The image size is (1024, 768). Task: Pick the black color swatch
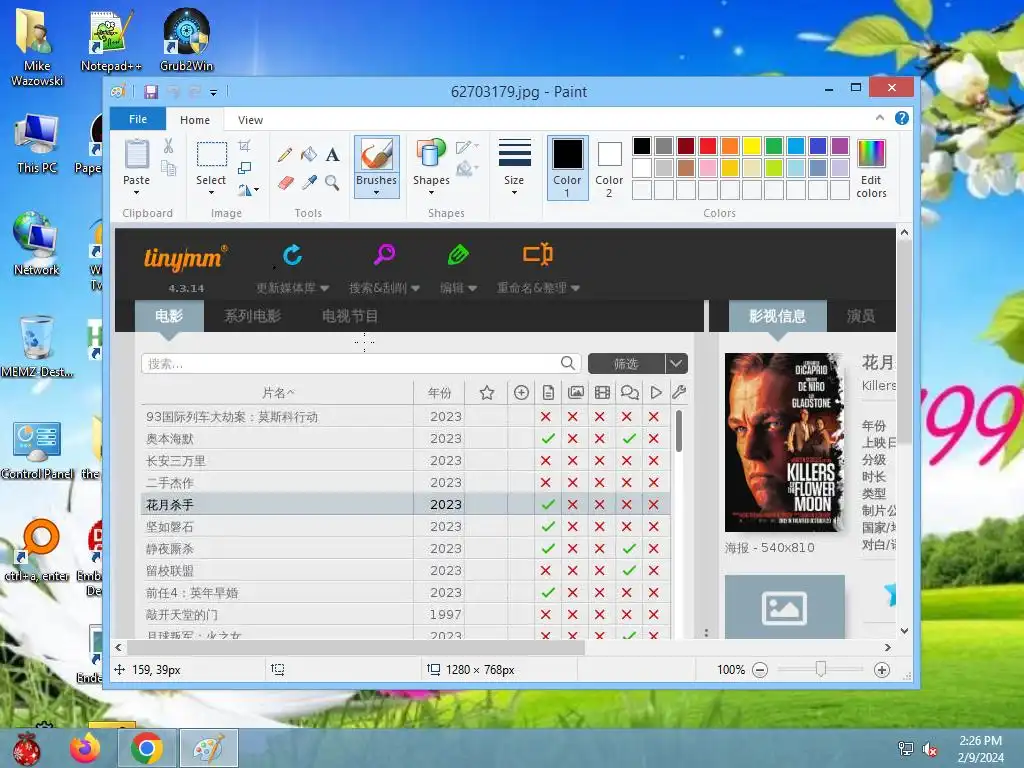click(x=642, y=146)
